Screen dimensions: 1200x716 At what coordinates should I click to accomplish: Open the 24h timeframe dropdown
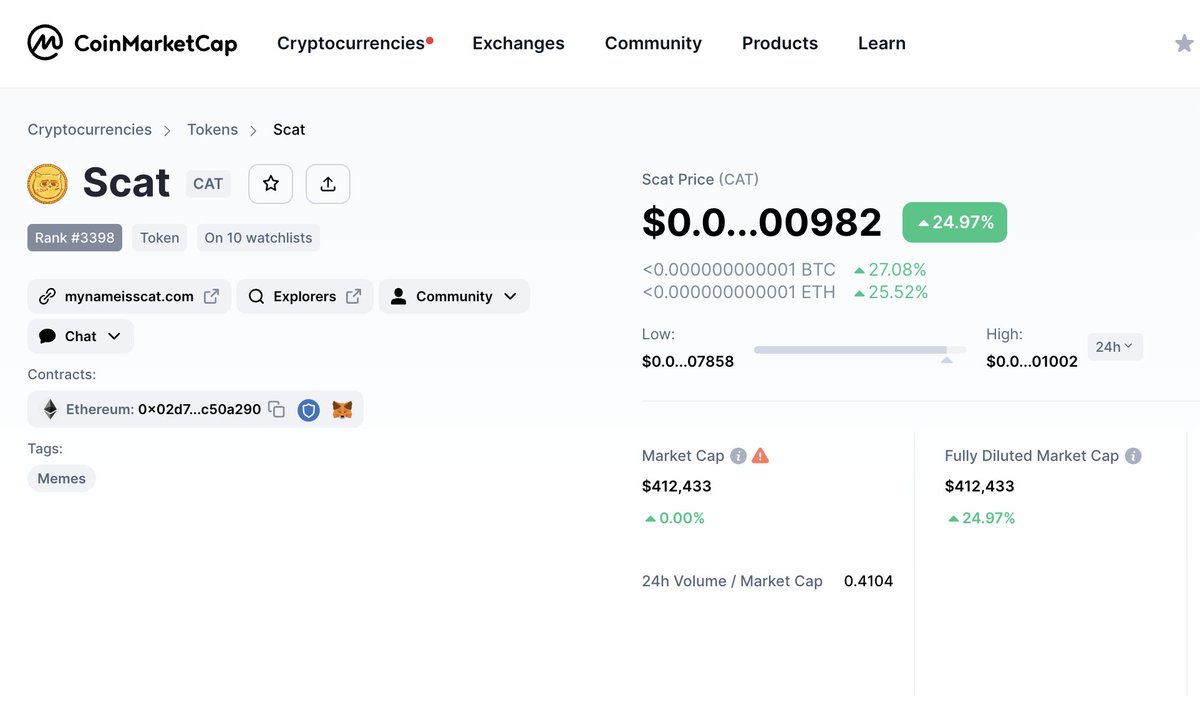coord(1114,347)
